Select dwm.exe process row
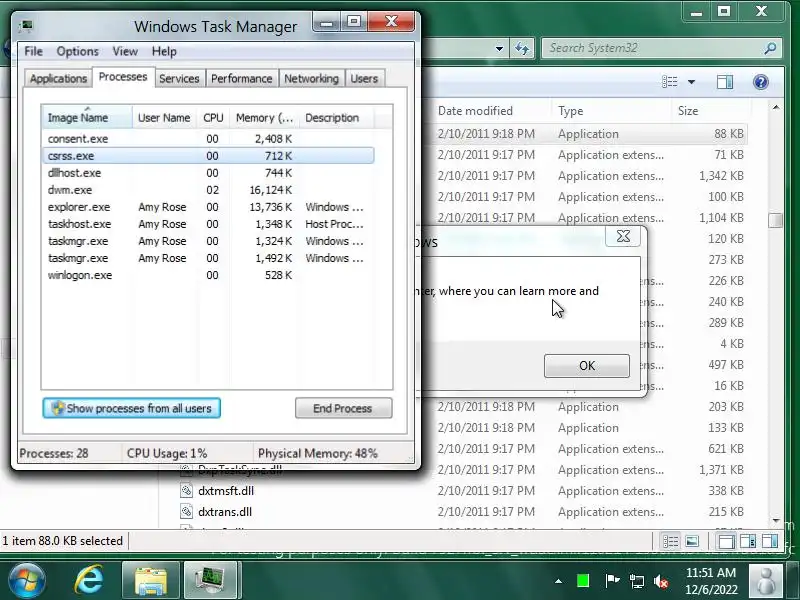Screen dimensions: 800x600 [209, 190]
